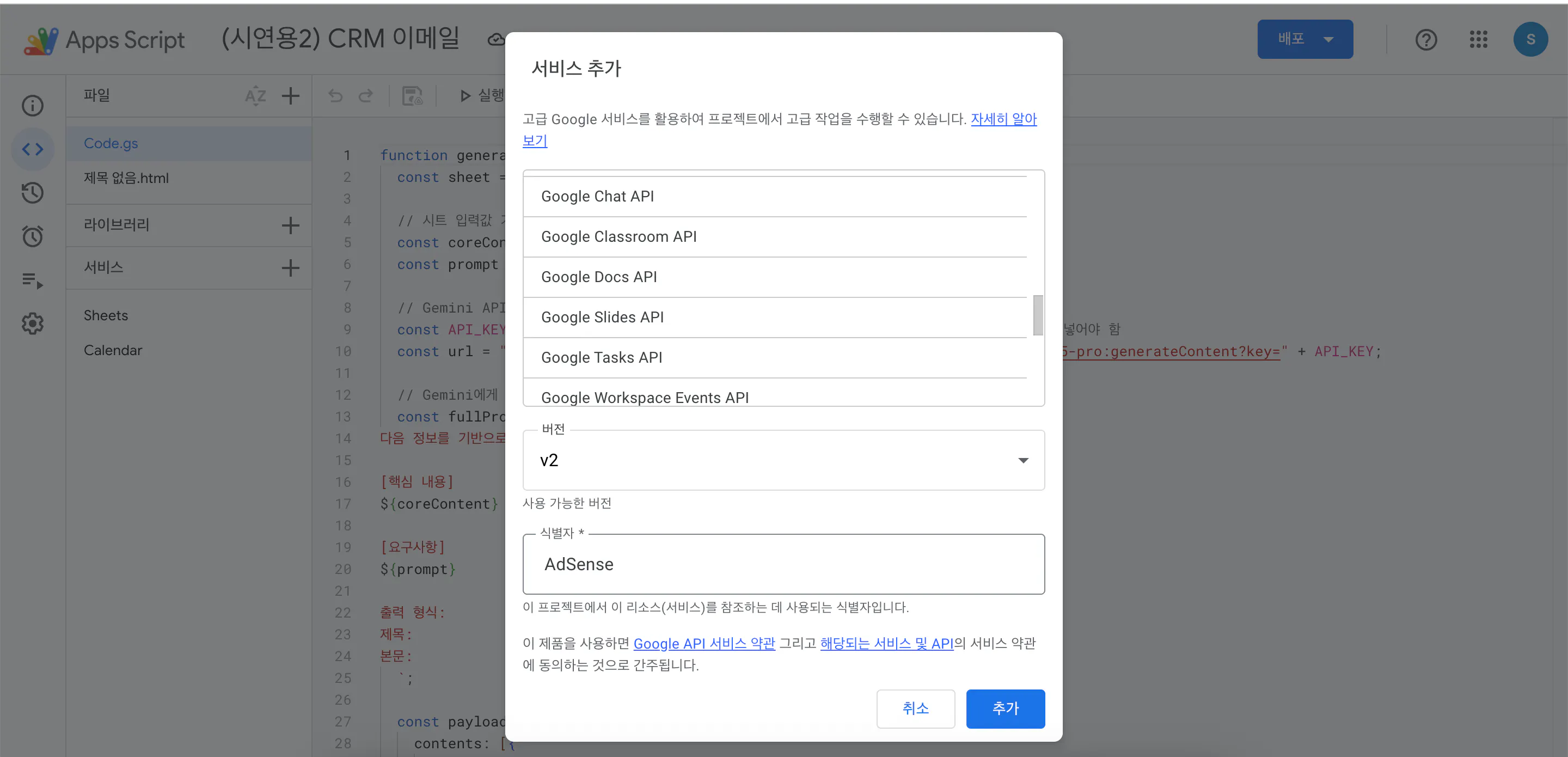Open Project Settings

pyautogui.click(x=32, y=323)
